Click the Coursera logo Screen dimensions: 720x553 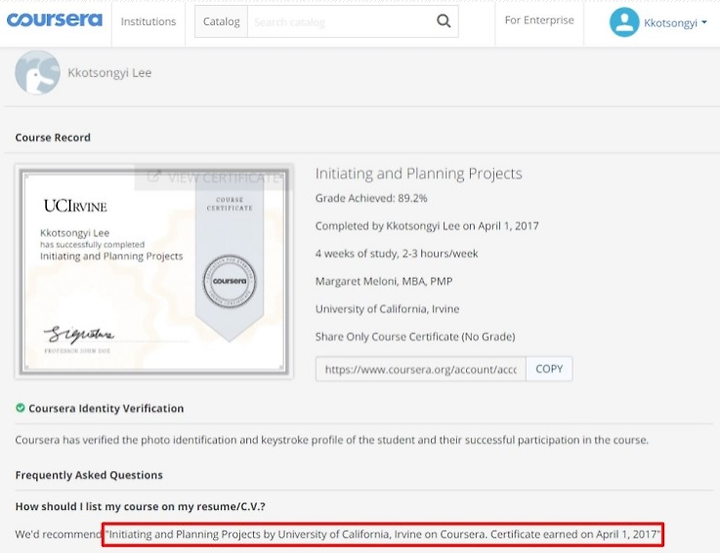54,21
